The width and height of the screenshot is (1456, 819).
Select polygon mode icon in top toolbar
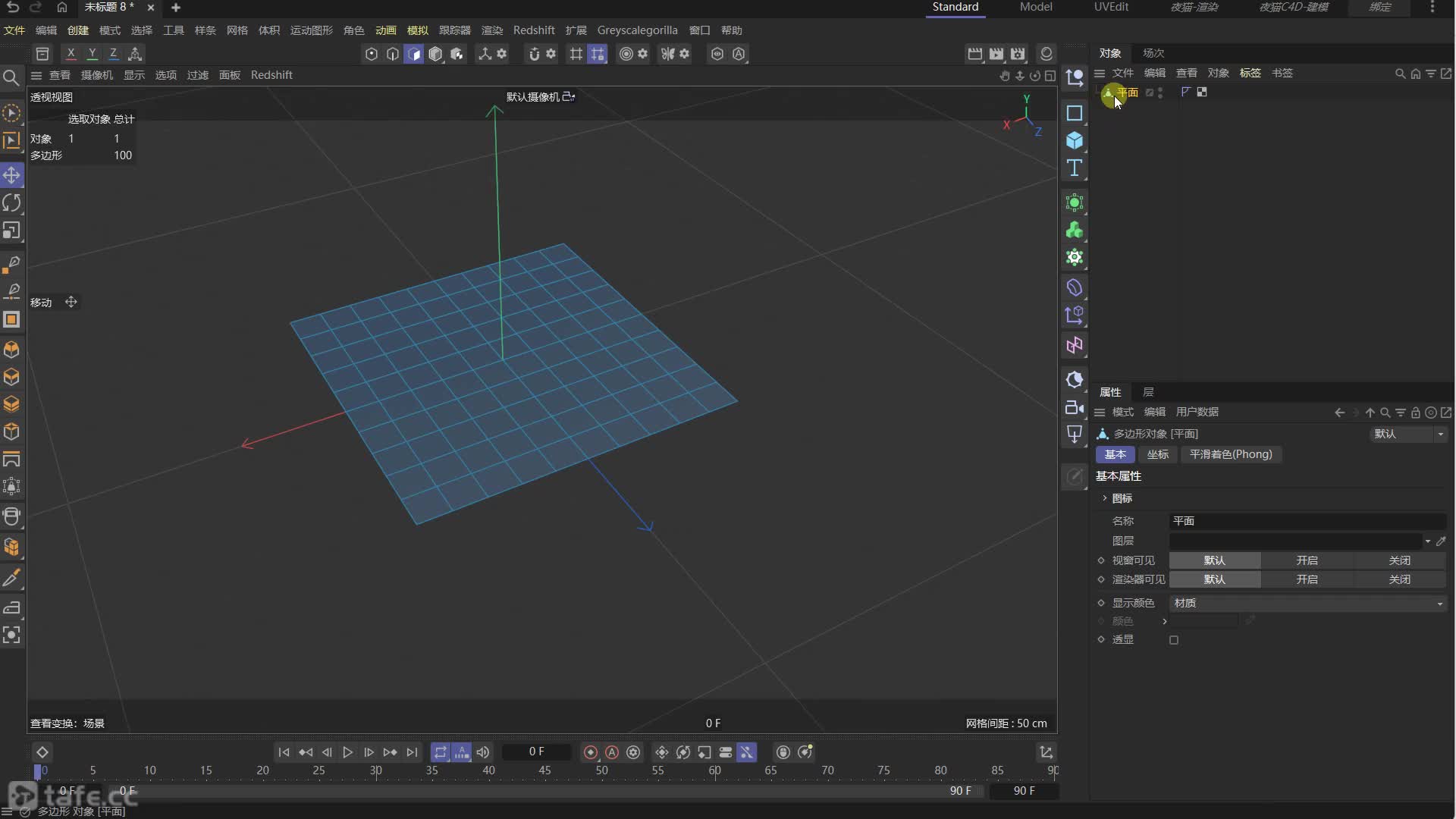click(414, 54)
